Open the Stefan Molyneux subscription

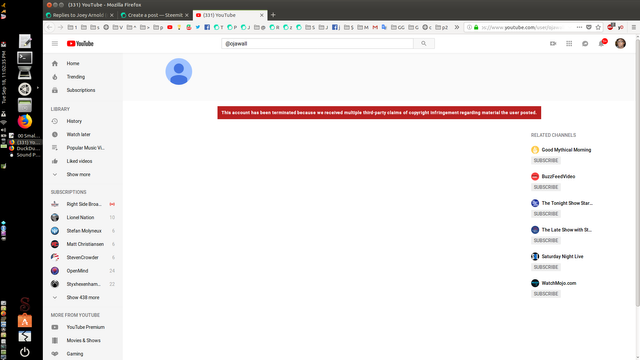(83, 231)
